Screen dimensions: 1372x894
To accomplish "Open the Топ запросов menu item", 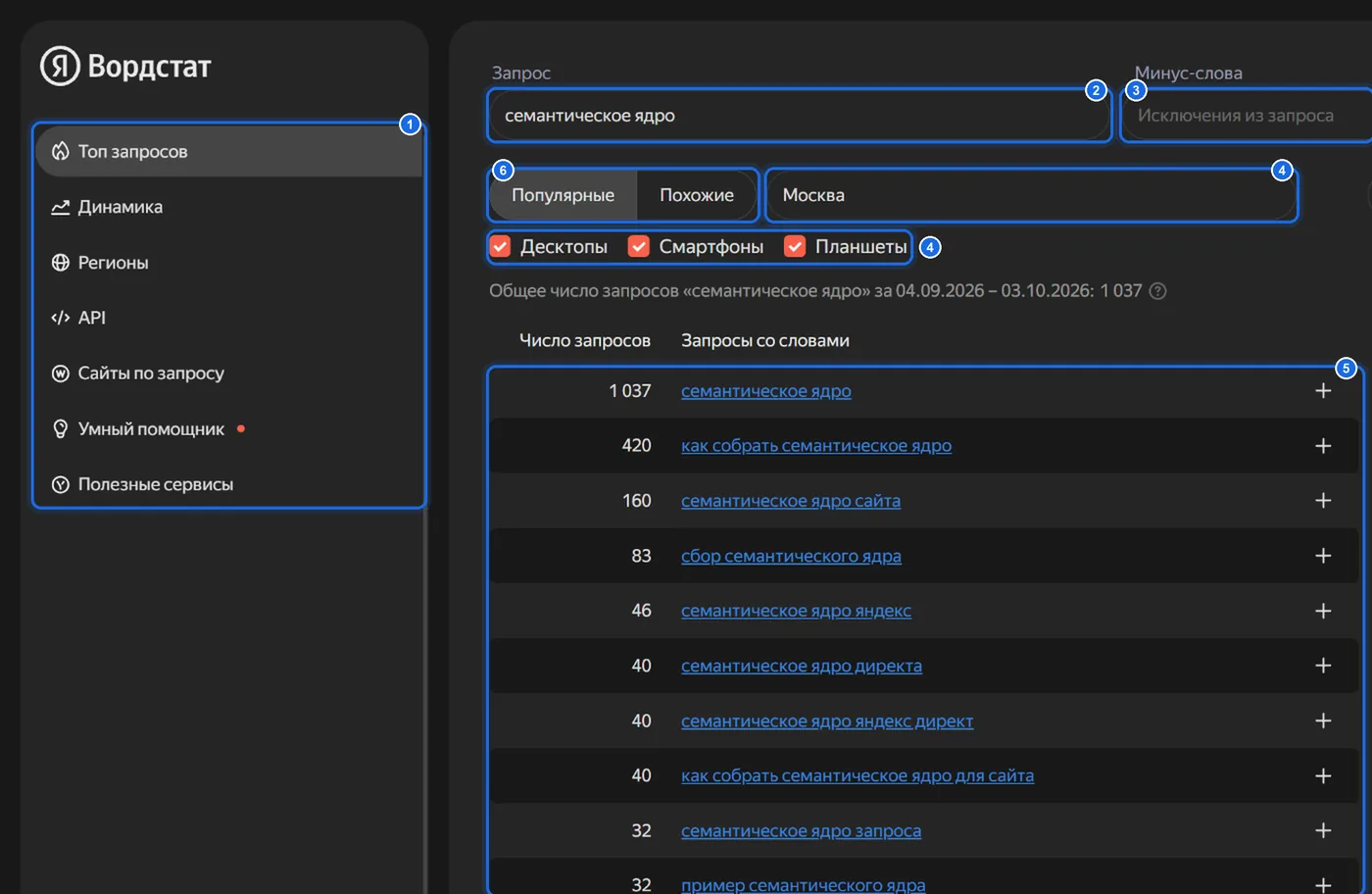I will [x=229, y=151].
